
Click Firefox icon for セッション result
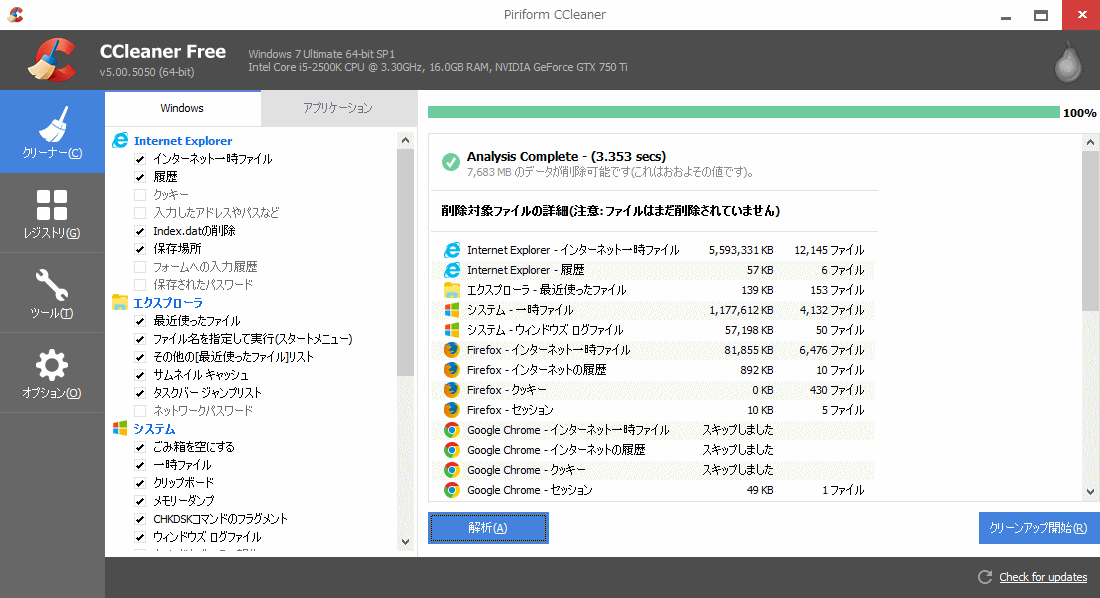click(452, 410)
